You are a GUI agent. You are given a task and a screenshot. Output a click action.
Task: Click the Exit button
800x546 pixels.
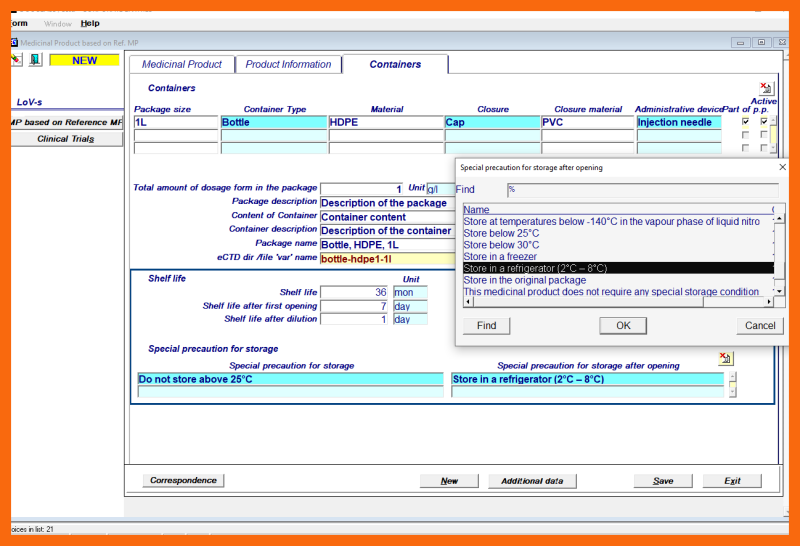732,481
